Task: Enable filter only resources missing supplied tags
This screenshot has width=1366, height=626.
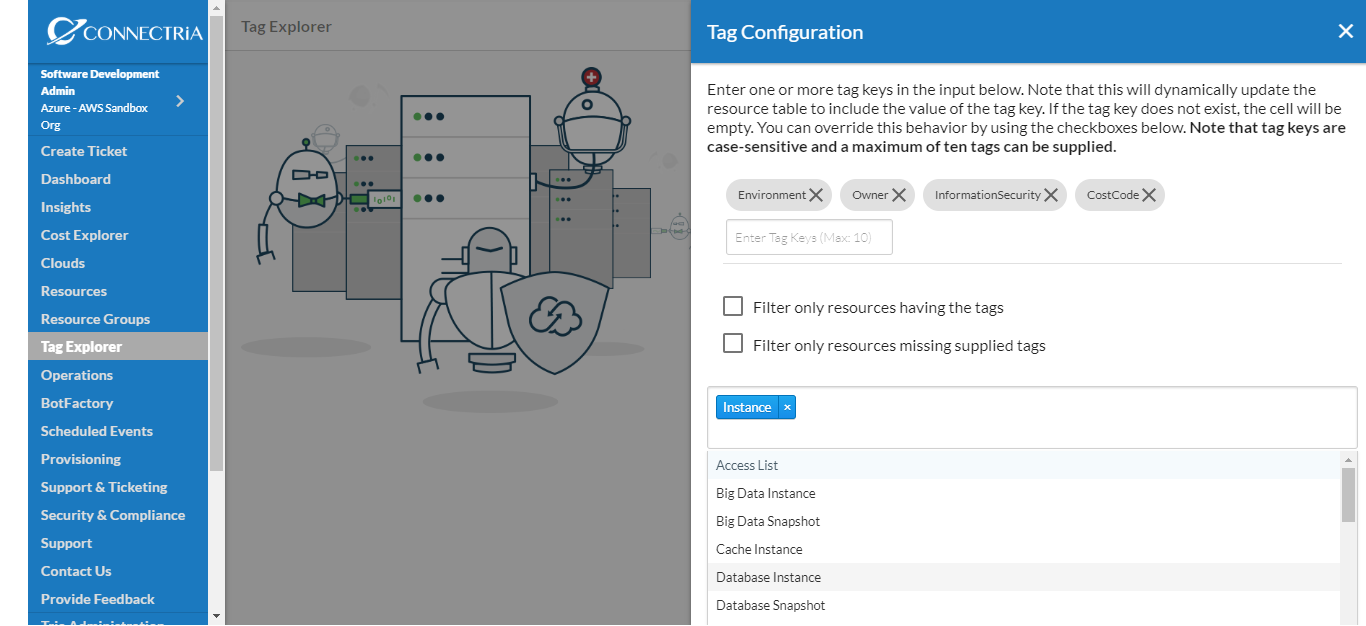Action: pyautogui.click(x=733, y=344)
